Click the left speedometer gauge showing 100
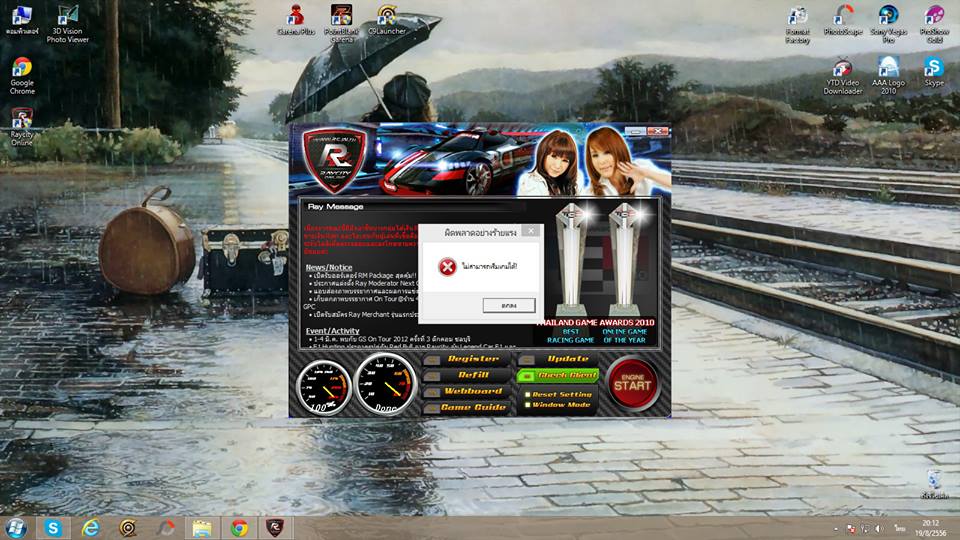Screen dimensions: 960x540 tap(324, 388)
